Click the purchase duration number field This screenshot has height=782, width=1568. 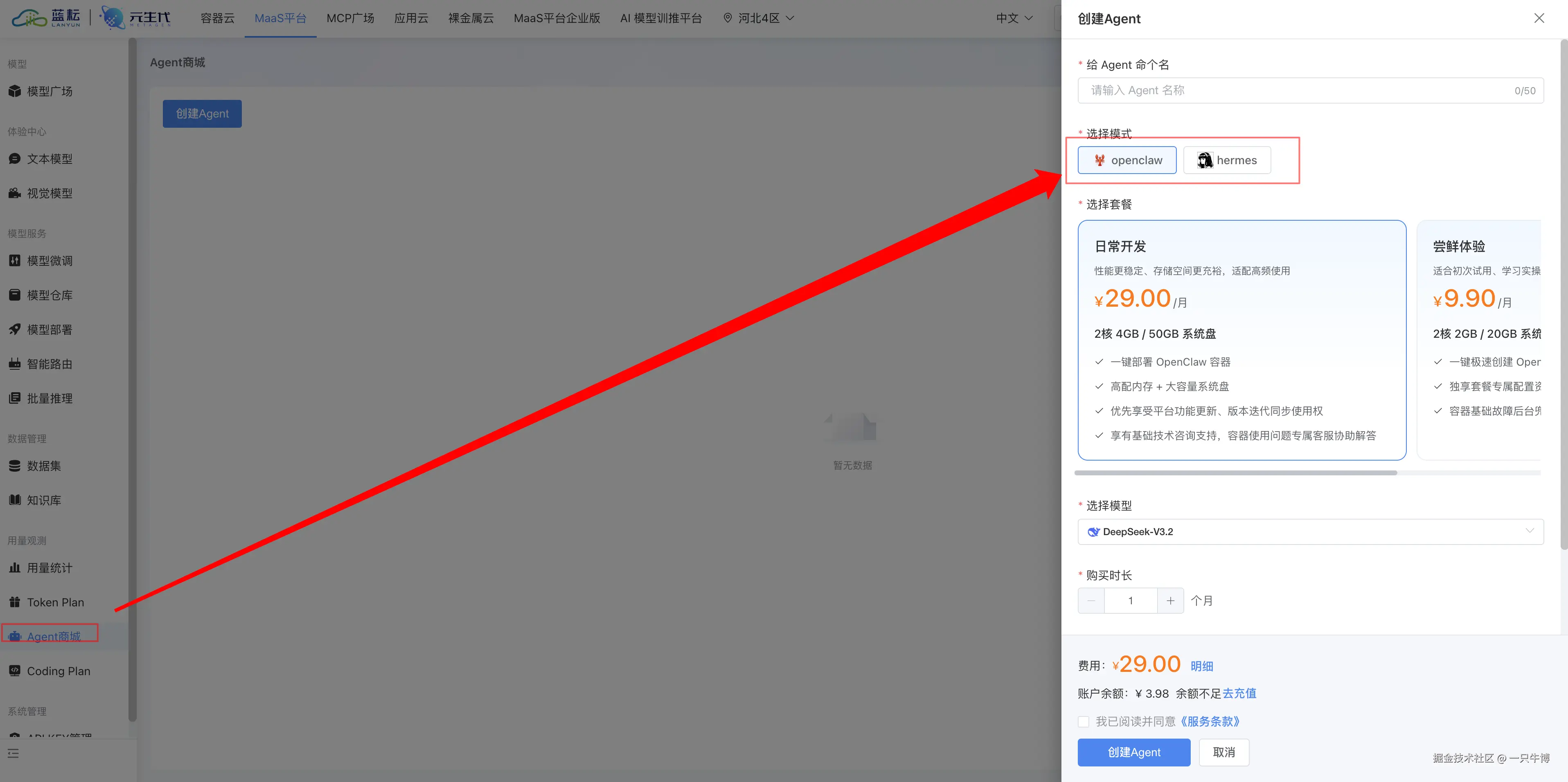click(1130, 601)
